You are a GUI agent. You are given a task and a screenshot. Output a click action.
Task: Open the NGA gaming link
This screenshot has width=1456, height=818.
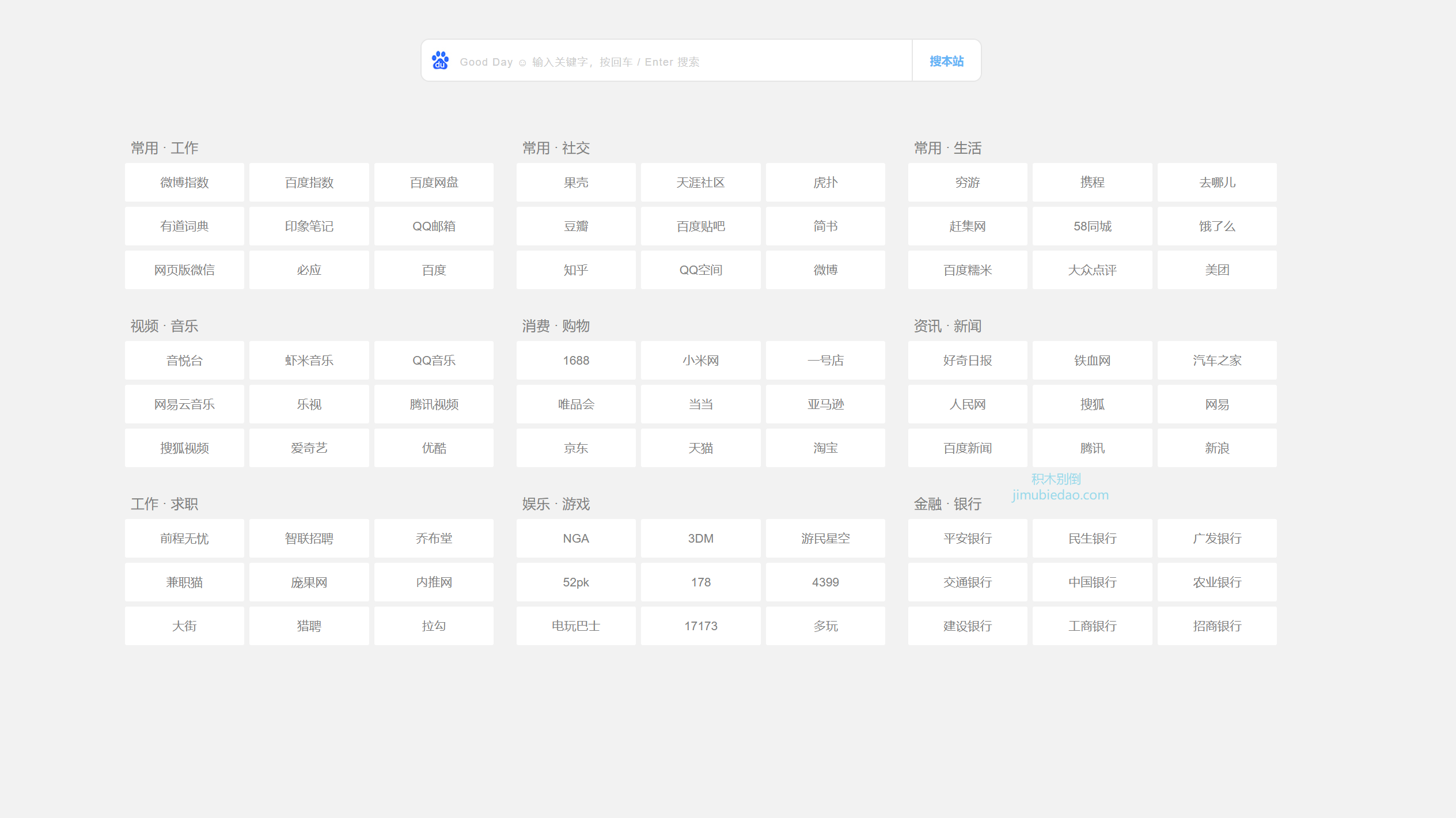576,539
